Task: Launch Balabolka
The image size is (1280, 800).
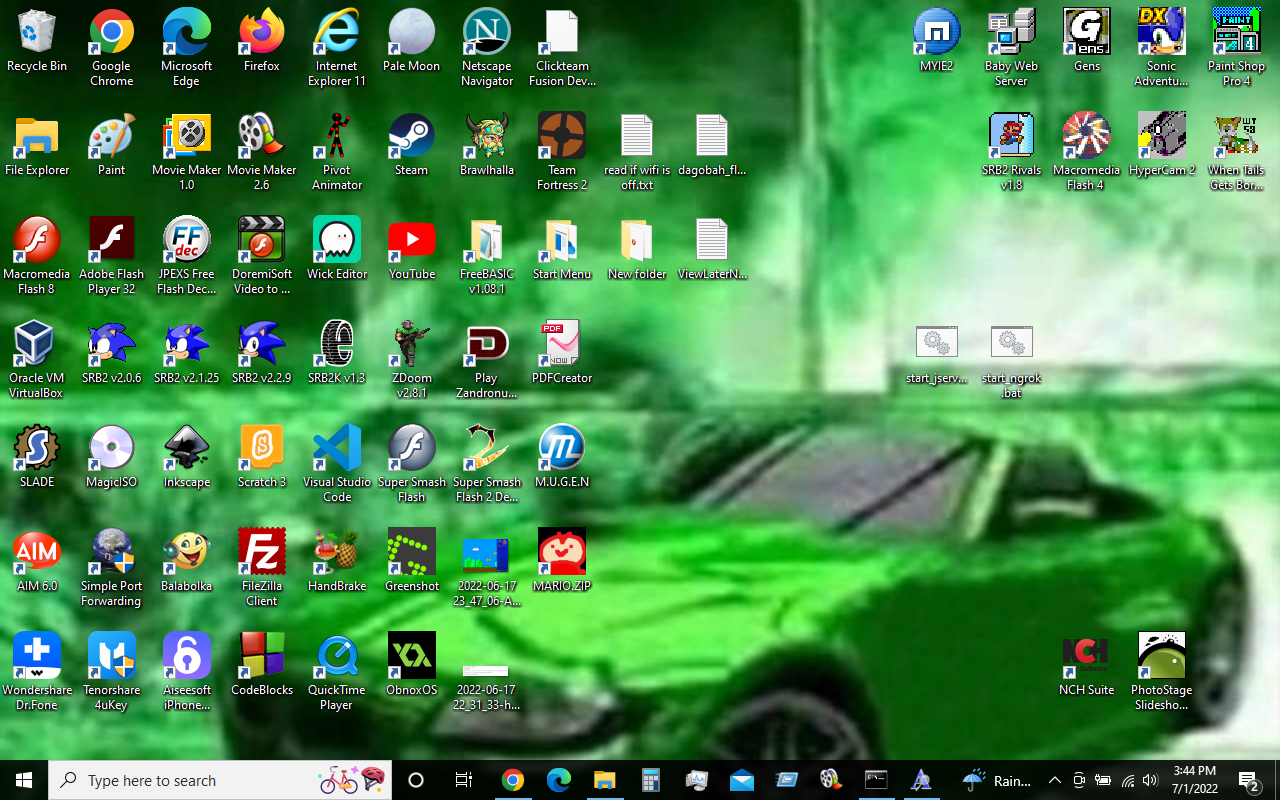Action: 187,560
